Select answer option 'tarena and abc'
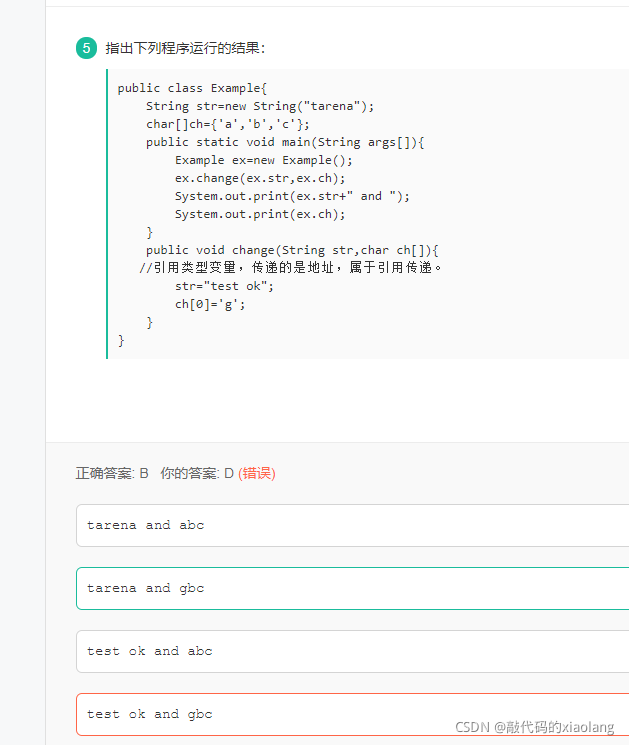 (353, 525)
